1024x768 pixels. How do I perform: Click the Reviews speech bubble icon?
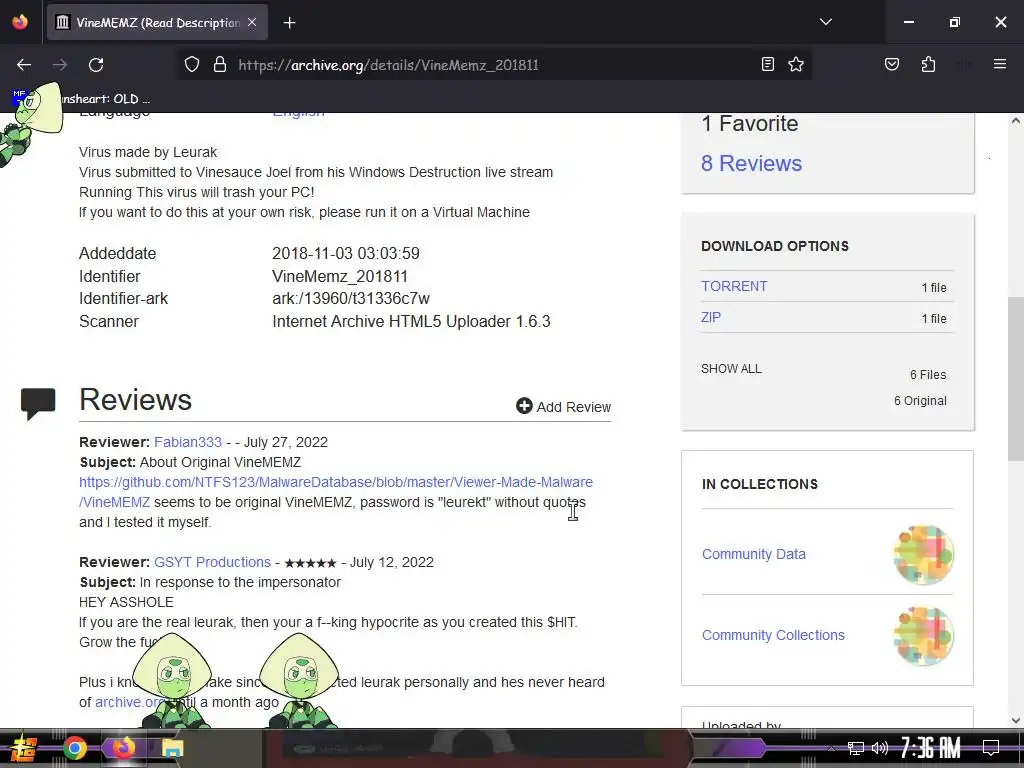[x=38, y=403]
